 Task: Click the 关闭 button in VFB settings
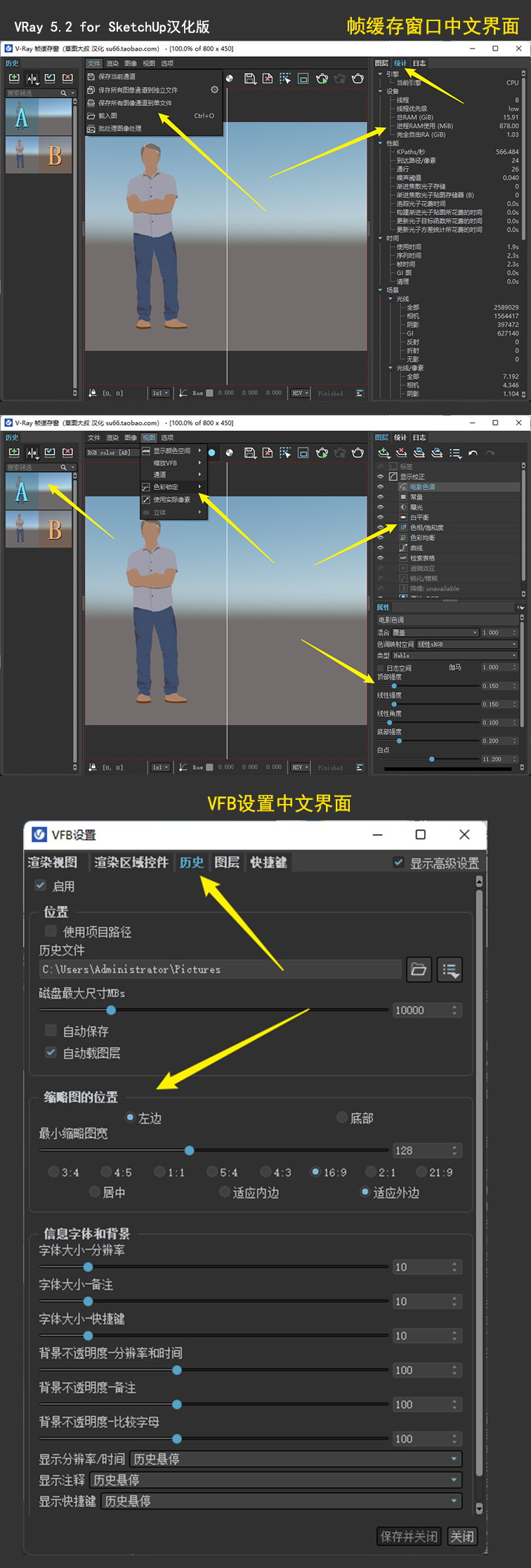(462, 1536)
